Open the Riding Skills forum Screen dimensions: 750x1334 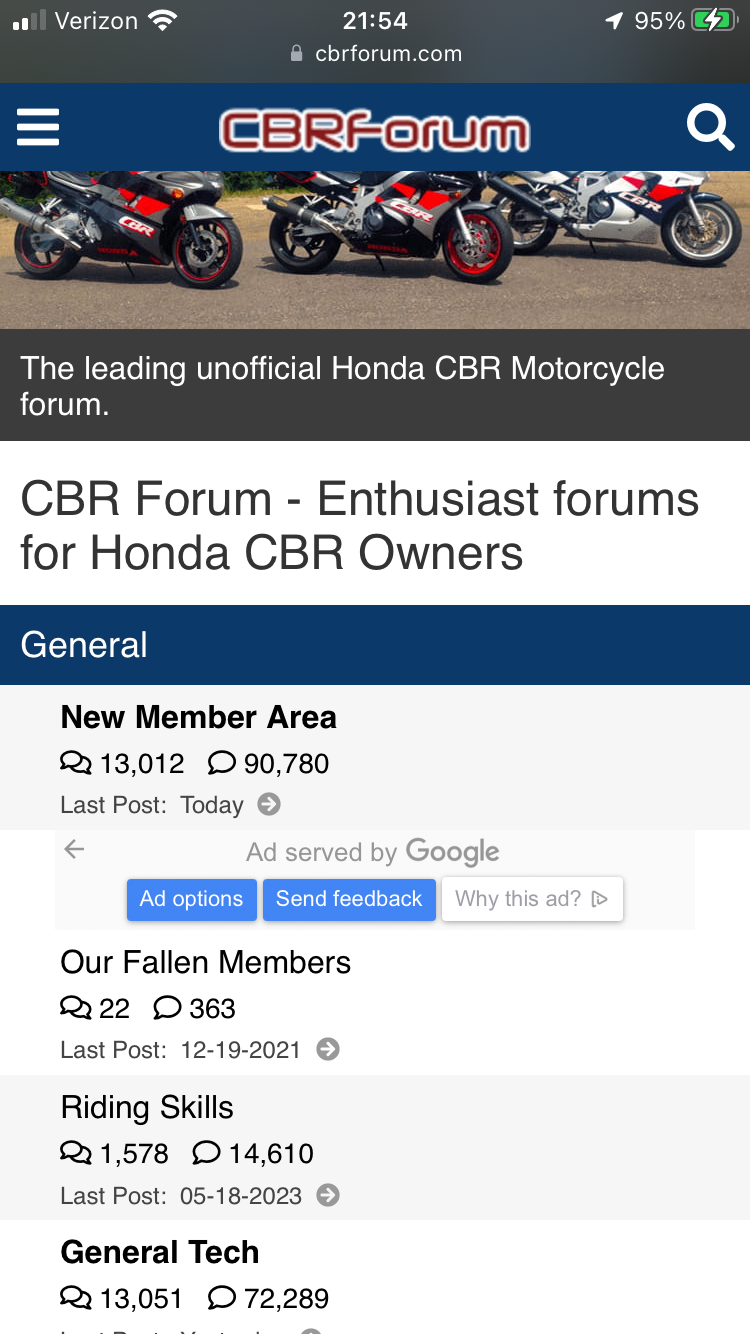coord(147,1107)
